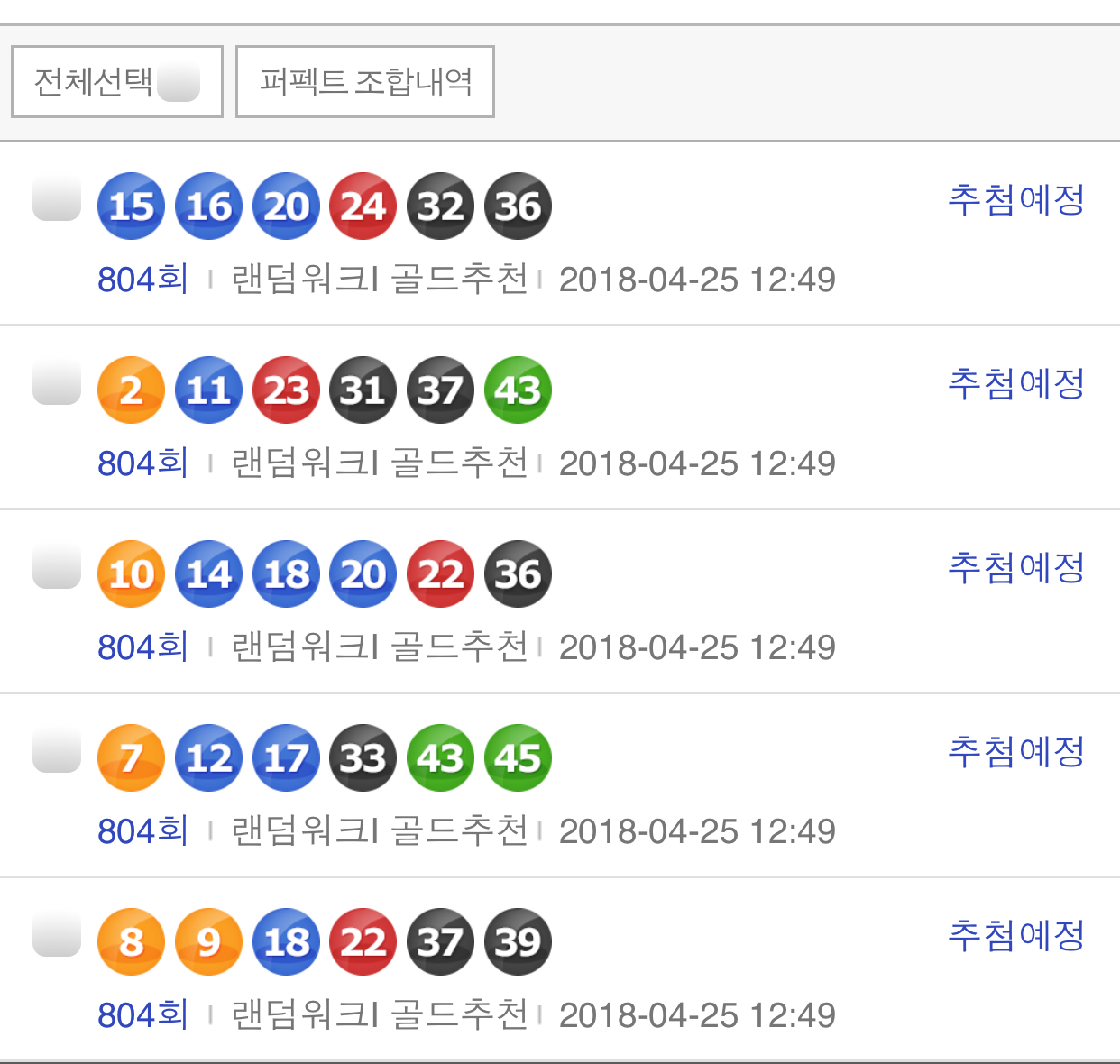Viewport: 1120px width, 1064px height.
Task: Click the 804회 link in second row
Action: click(x=142, y=463)
